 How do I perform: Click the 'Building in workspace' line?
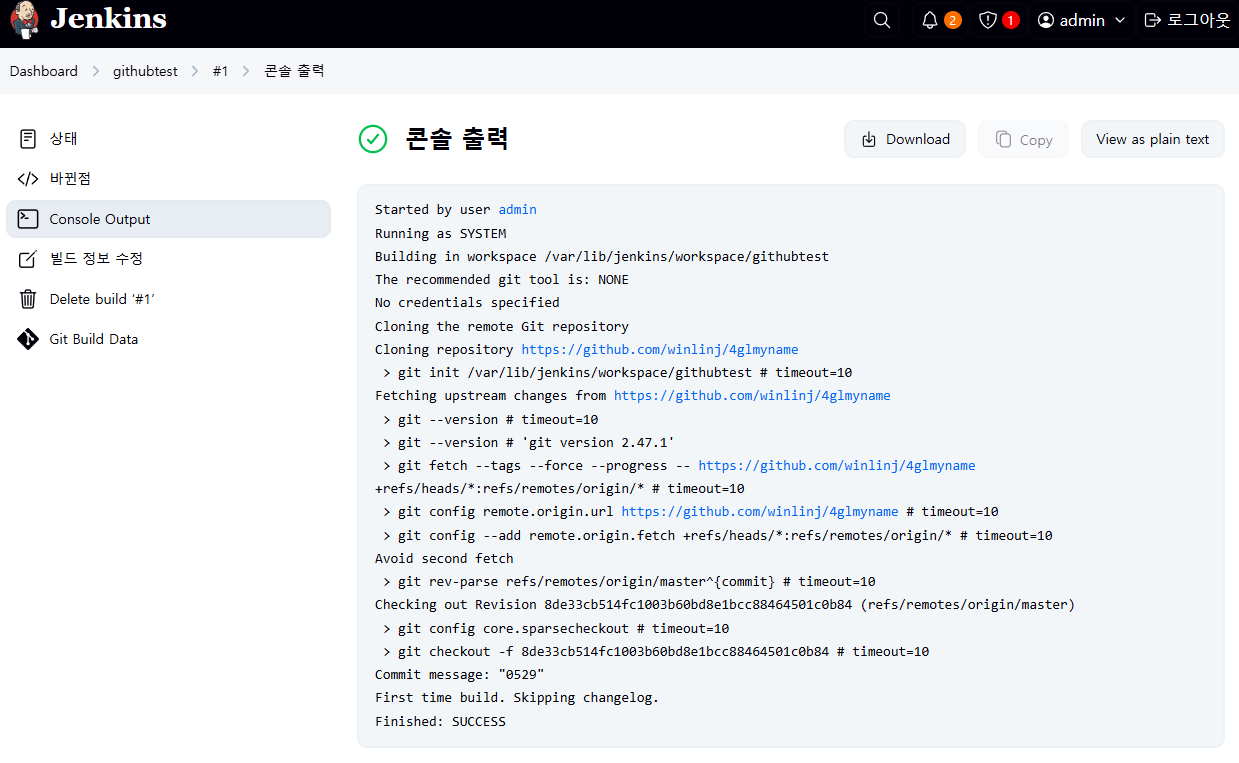pyautogui.click(x=602, y=256)
